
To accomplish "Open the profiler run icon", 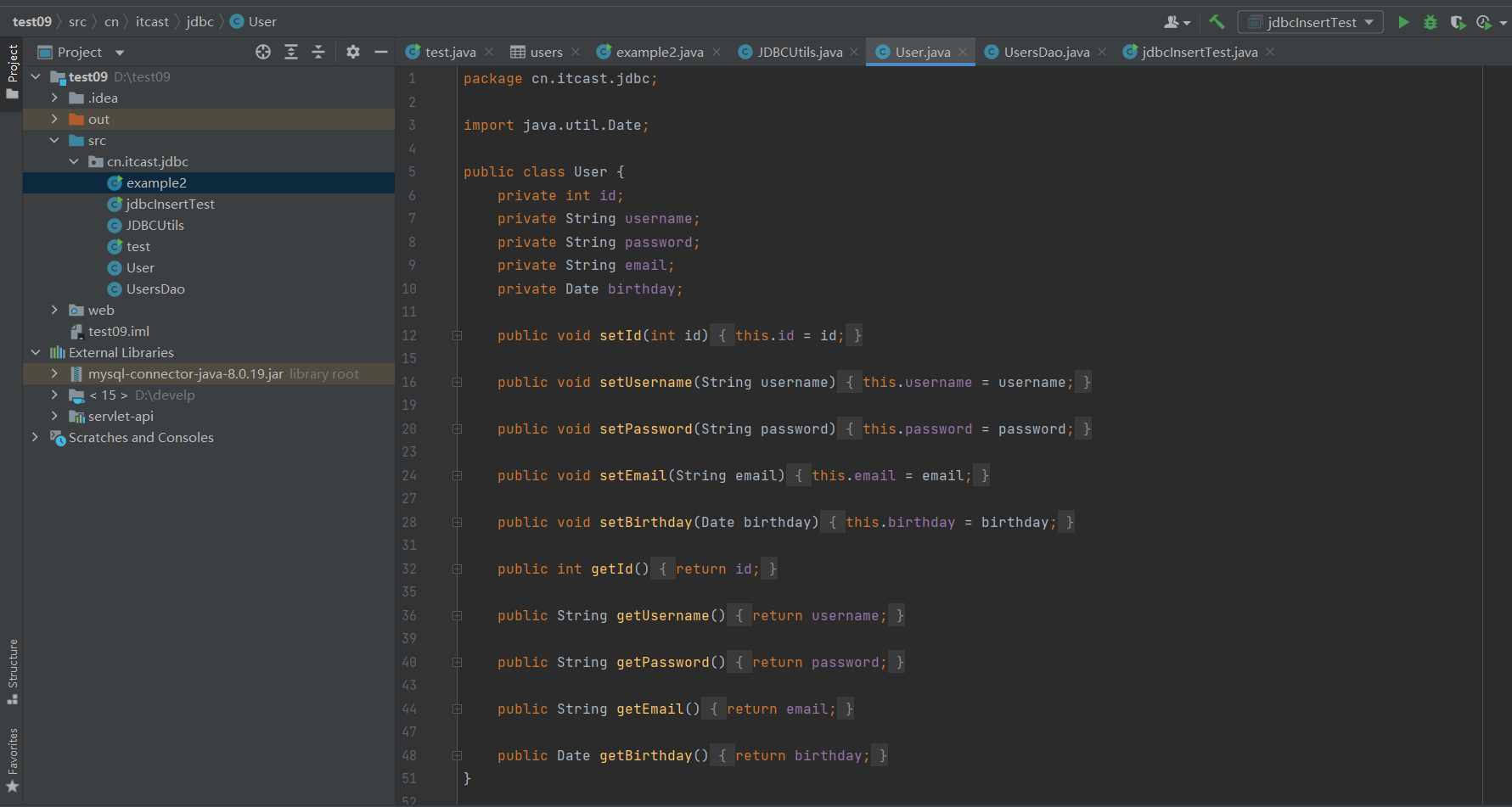I will (1484, 22).
